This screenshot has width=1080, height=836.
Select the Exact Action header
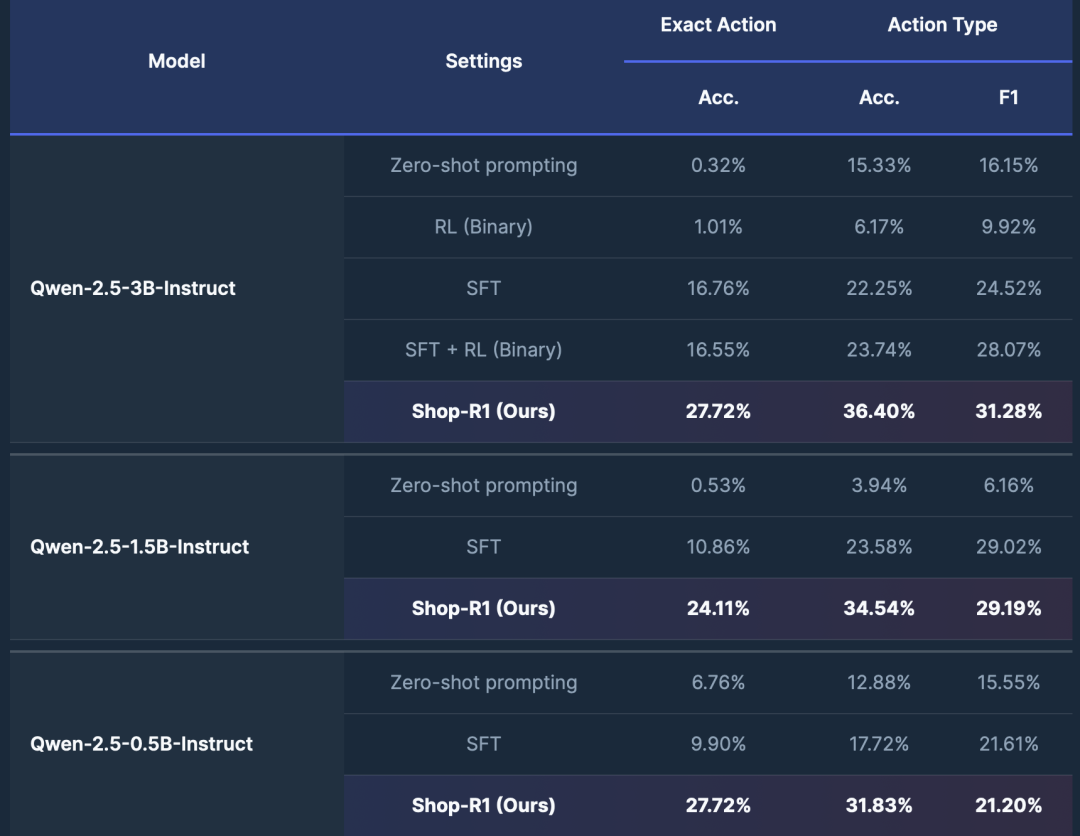(718, 25)
